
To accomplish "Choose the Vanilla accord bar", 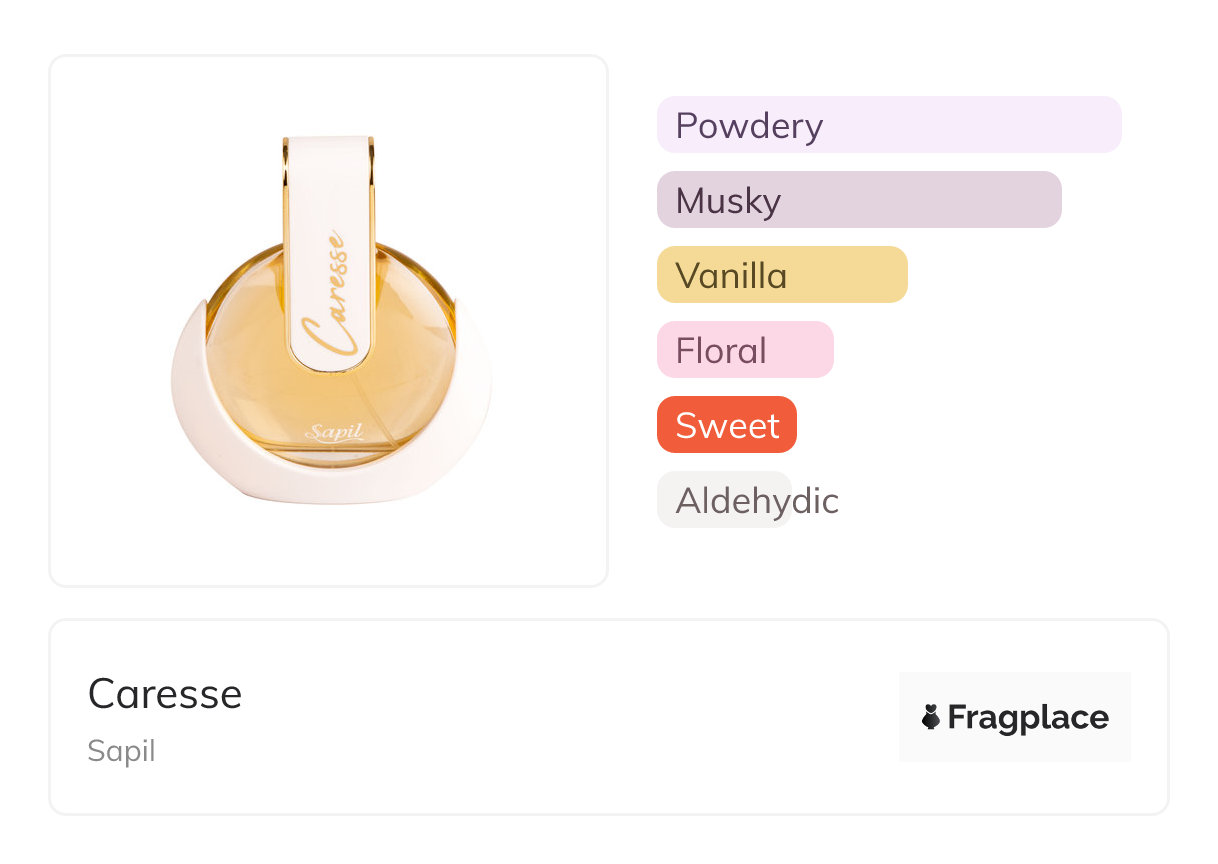I will pyautogui.click(x=781, y=275).
